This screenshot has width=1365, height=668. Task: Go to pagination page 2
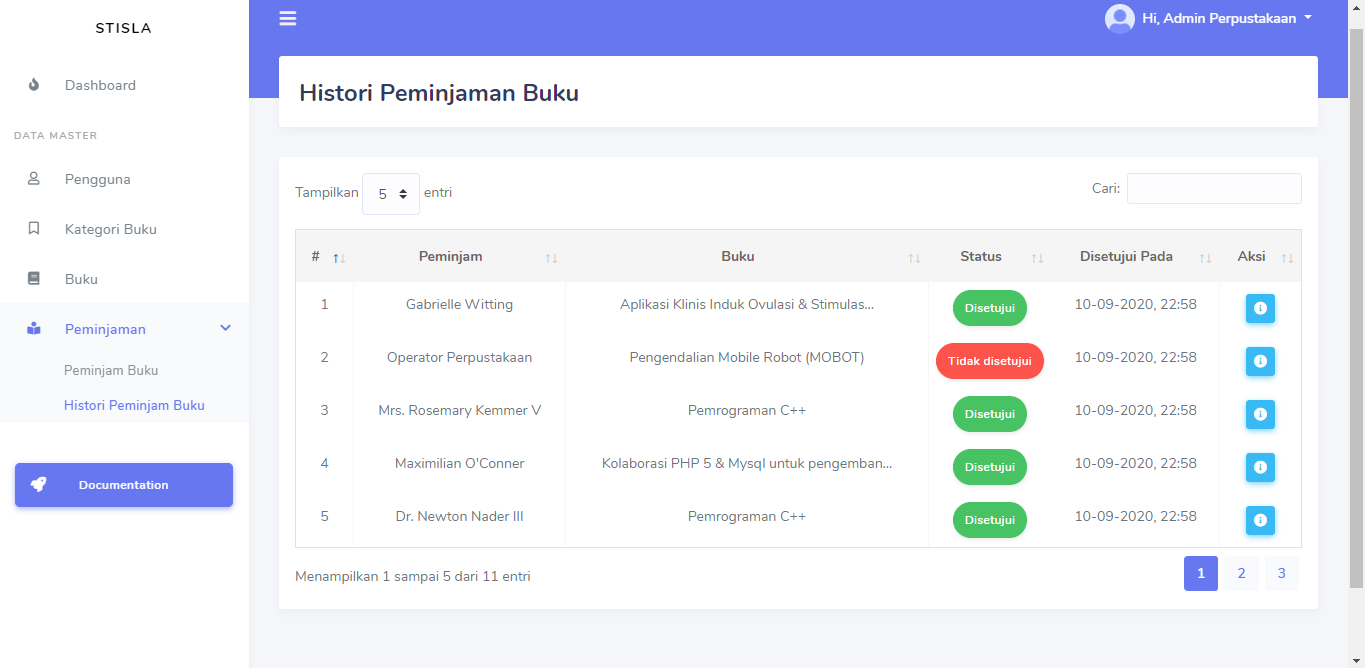(1240, 573)
